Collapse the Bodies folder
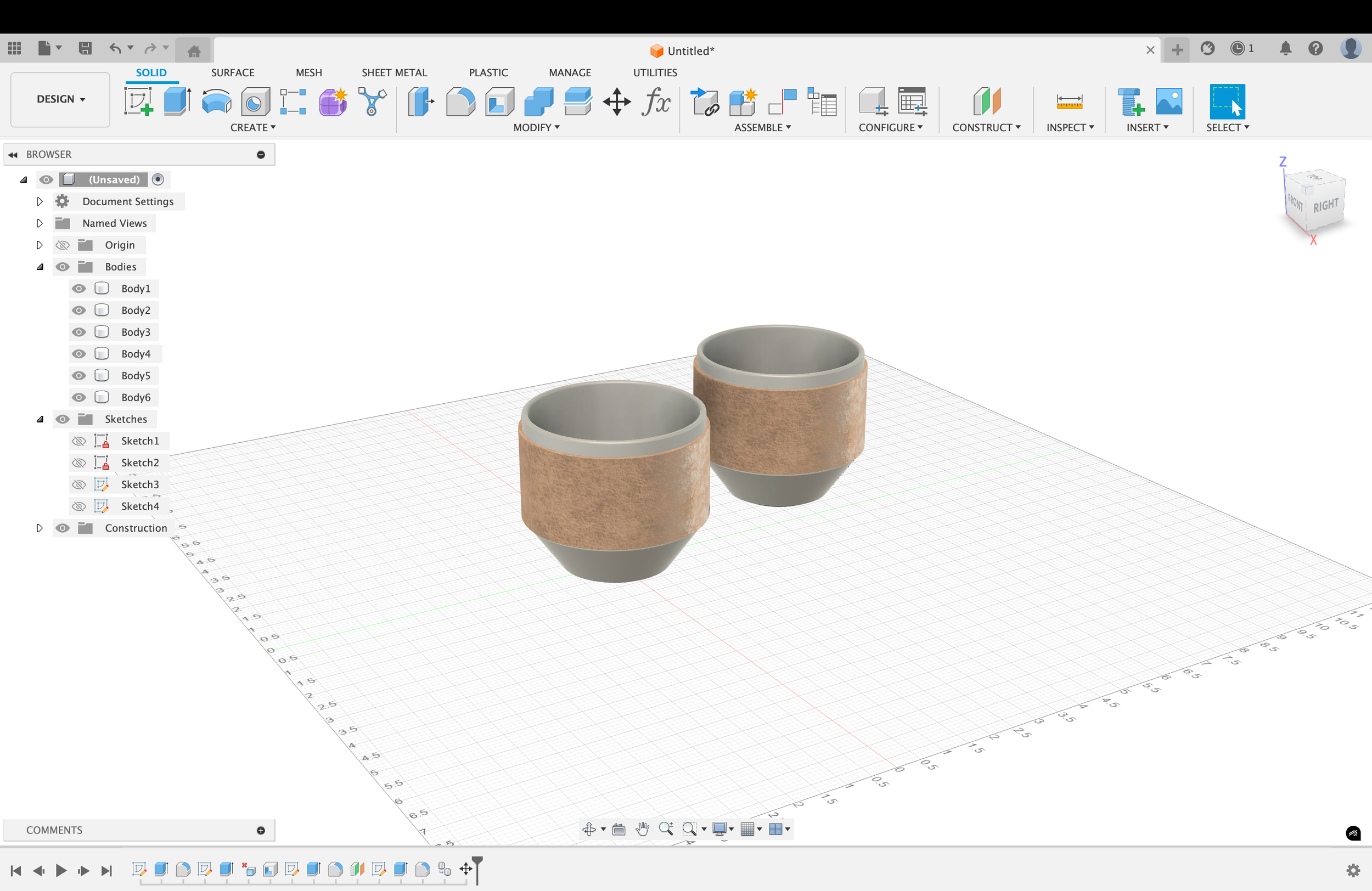Image resolution: width=1372 pixels, height=891 pixels. pos(39,267)
